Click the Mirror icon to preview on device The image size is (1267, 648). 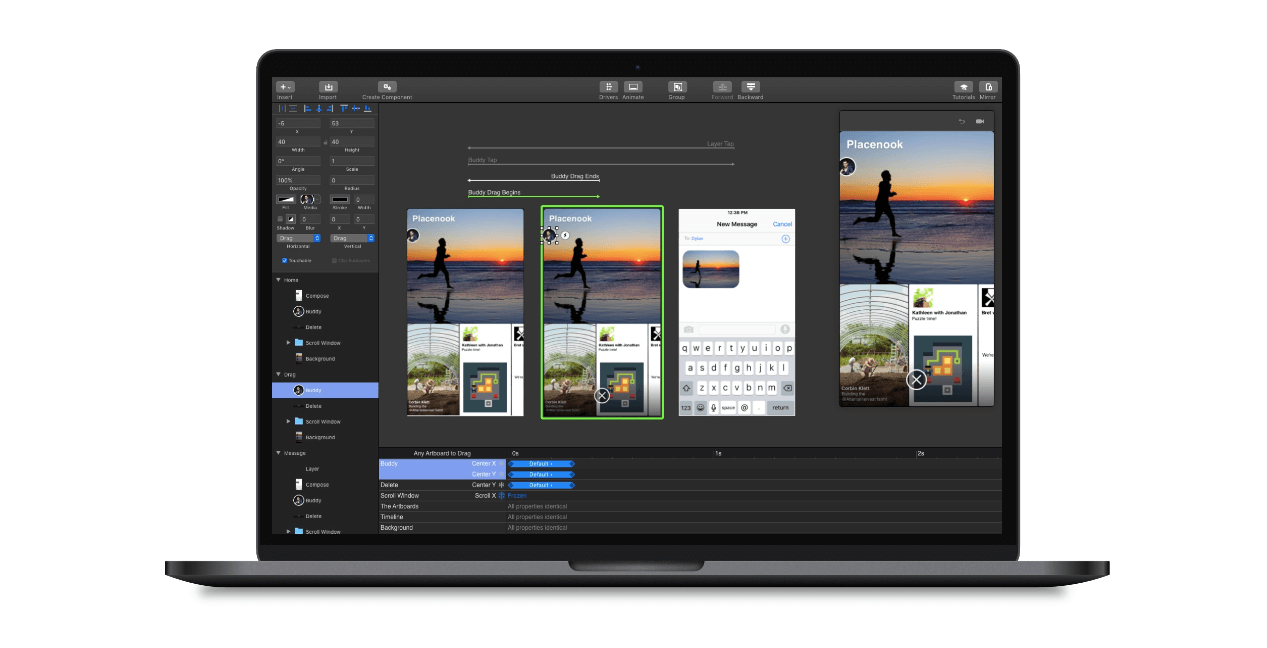pyautogui.click(x=988, y=88)
